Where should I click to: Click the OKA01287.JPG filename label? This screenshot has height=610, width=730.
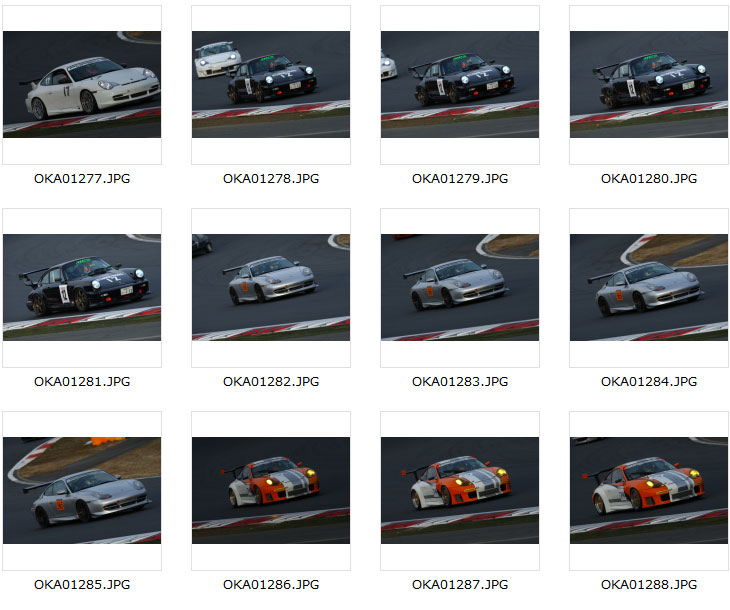(x=460, y=585)
